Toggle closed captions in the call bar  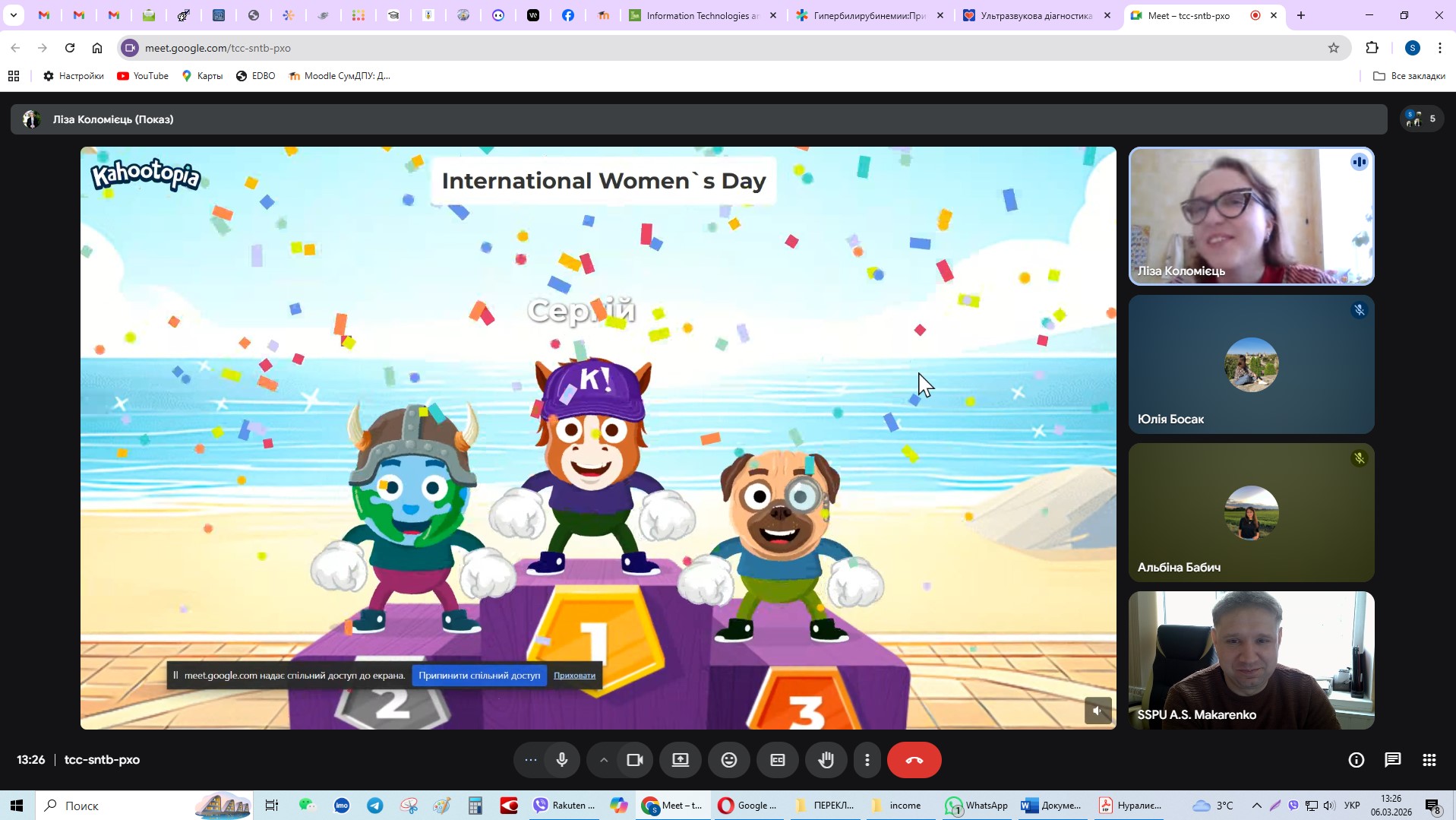point(777,760)
